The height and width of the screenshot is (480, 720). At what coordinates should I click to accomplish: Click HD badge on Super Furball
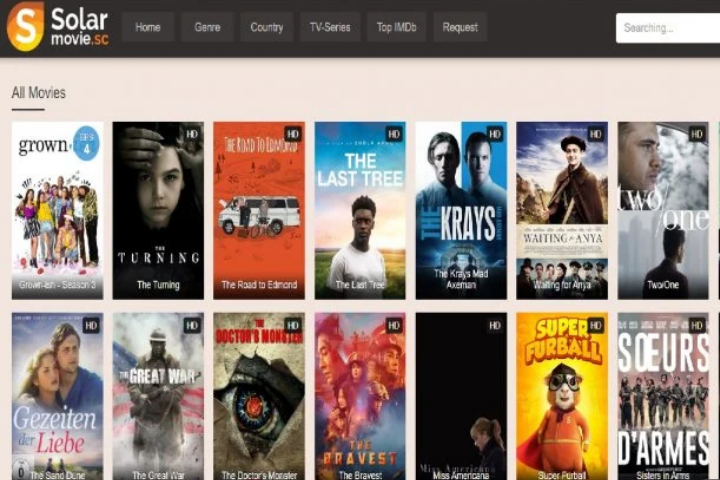coord(596,326)
